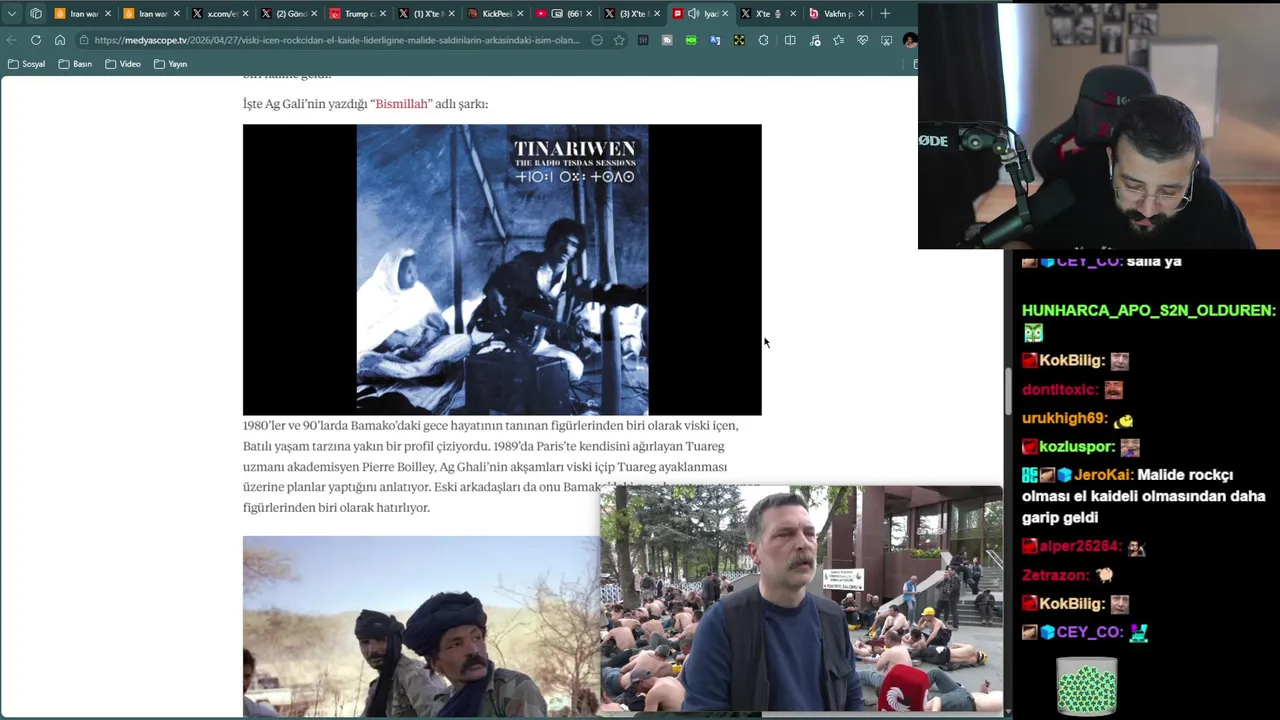Open the browser profile avatar

[909, 40]
